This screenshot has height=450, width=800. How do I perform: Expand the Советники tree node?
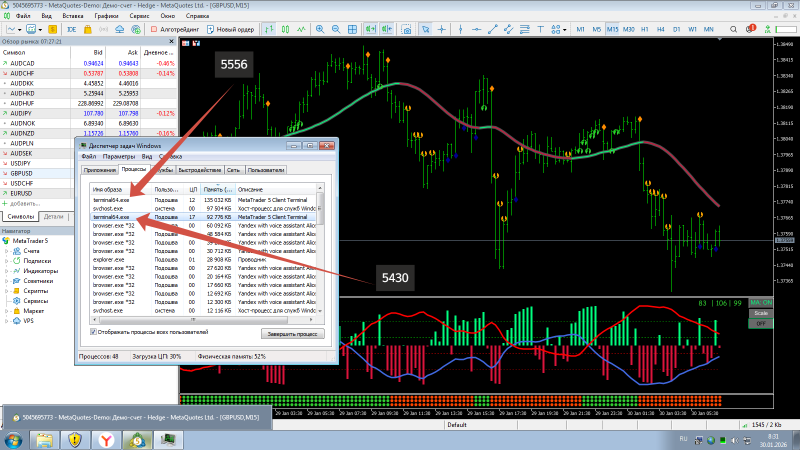click(x=7, y=281)
